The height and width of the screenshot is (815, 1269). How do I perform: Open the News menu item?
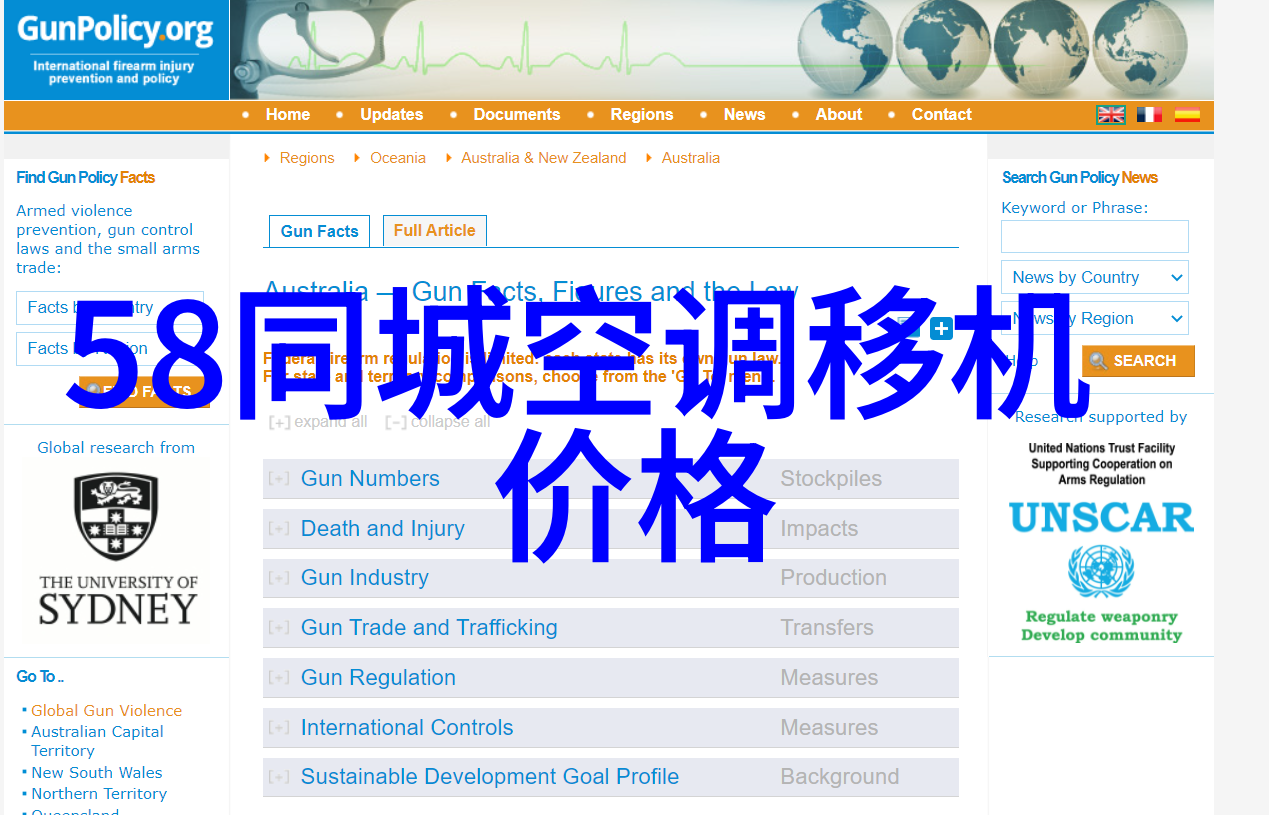point(745,115)
